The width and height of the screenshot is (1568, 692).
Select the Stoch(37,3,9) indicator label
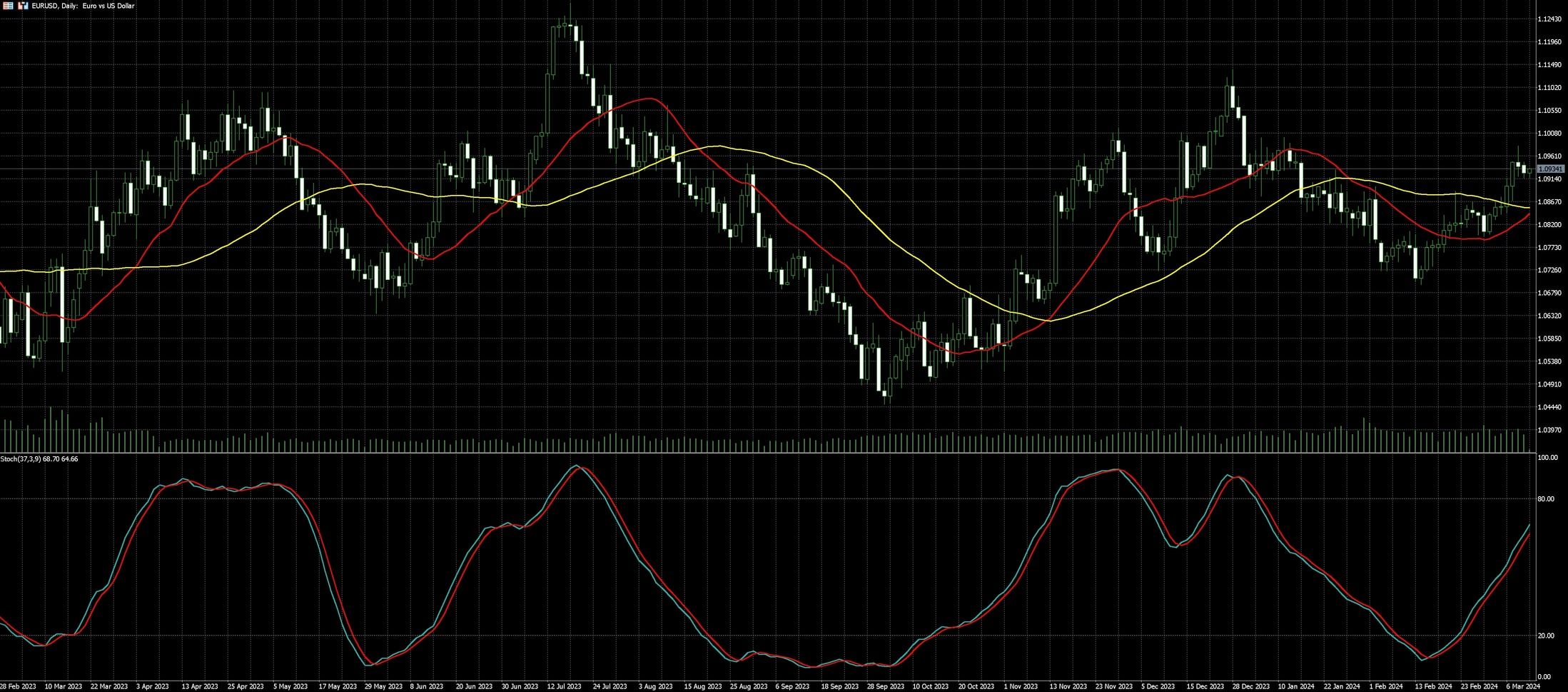pyautogui.click(x=39, y=458)
